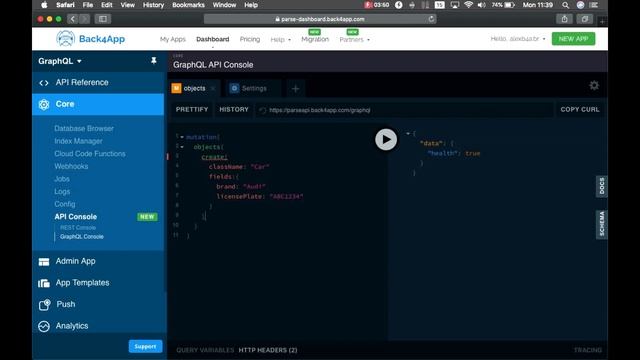Select GraphQL Console in sidebar
Viewport: 640px width, 360px height.
pos(82,237)
